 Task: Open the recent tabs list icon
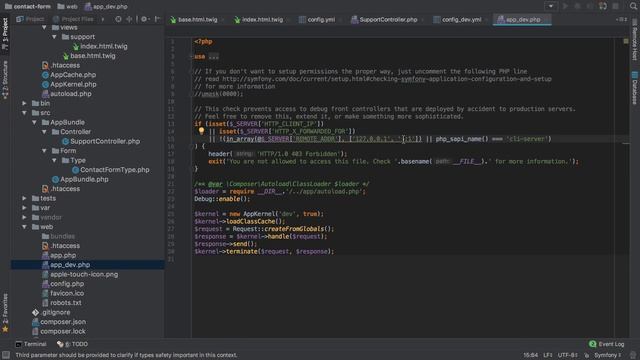[x=621, y=19]
